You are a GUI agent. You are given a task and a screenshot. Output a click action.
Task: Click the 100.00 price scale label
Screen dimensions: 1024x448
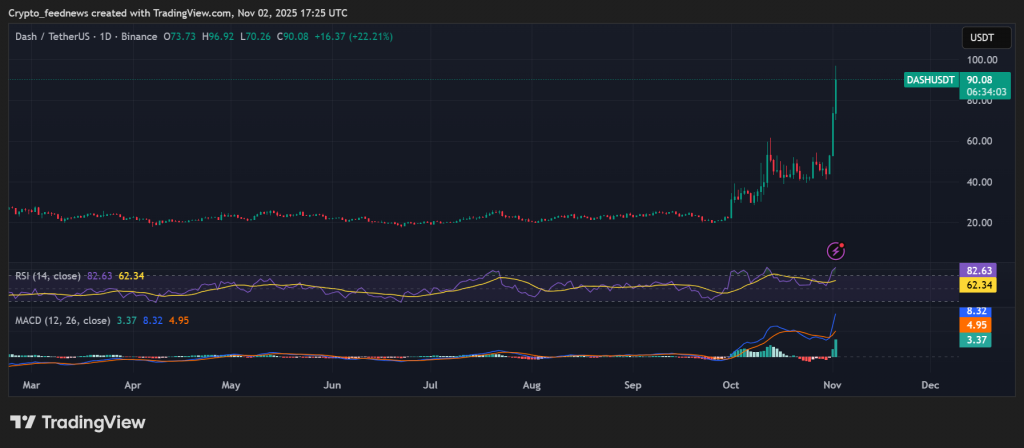point(982,60)
